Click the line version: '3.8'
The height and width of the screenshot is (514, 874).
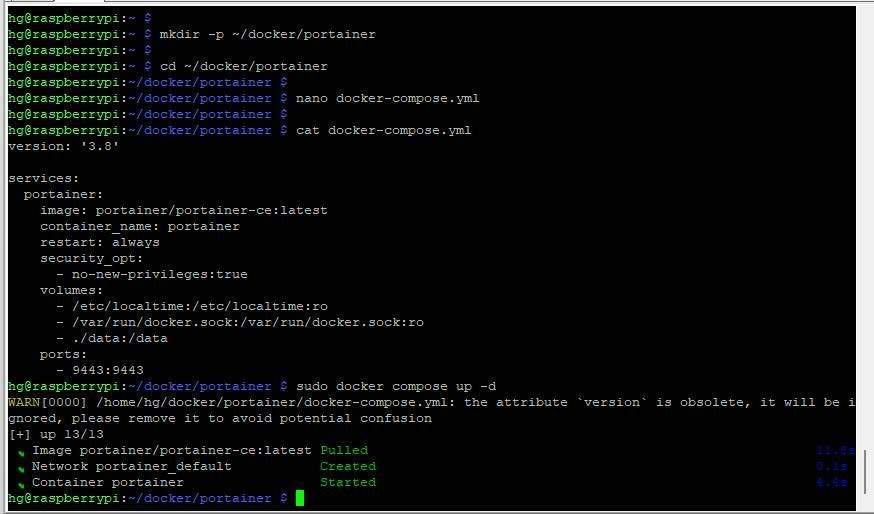coord(64,147)
